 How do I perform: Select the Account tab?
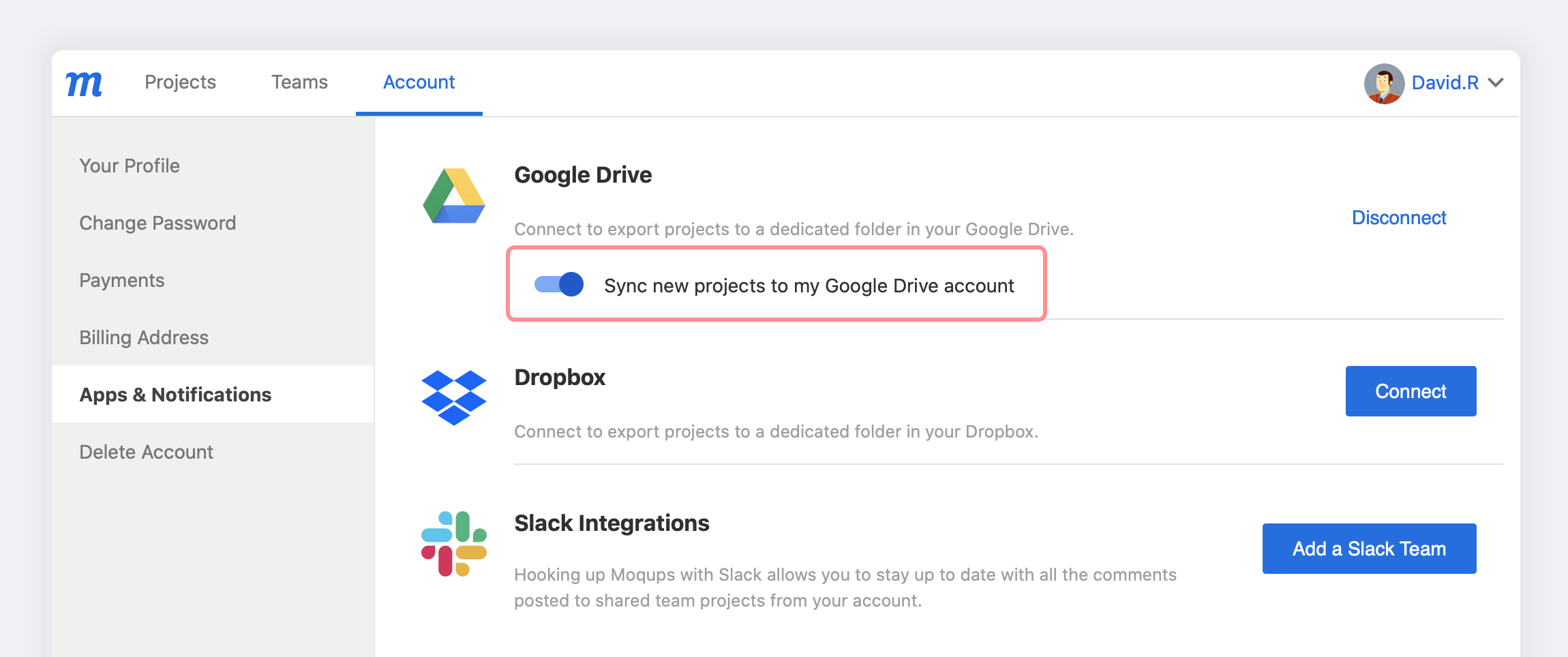[419, 82]
